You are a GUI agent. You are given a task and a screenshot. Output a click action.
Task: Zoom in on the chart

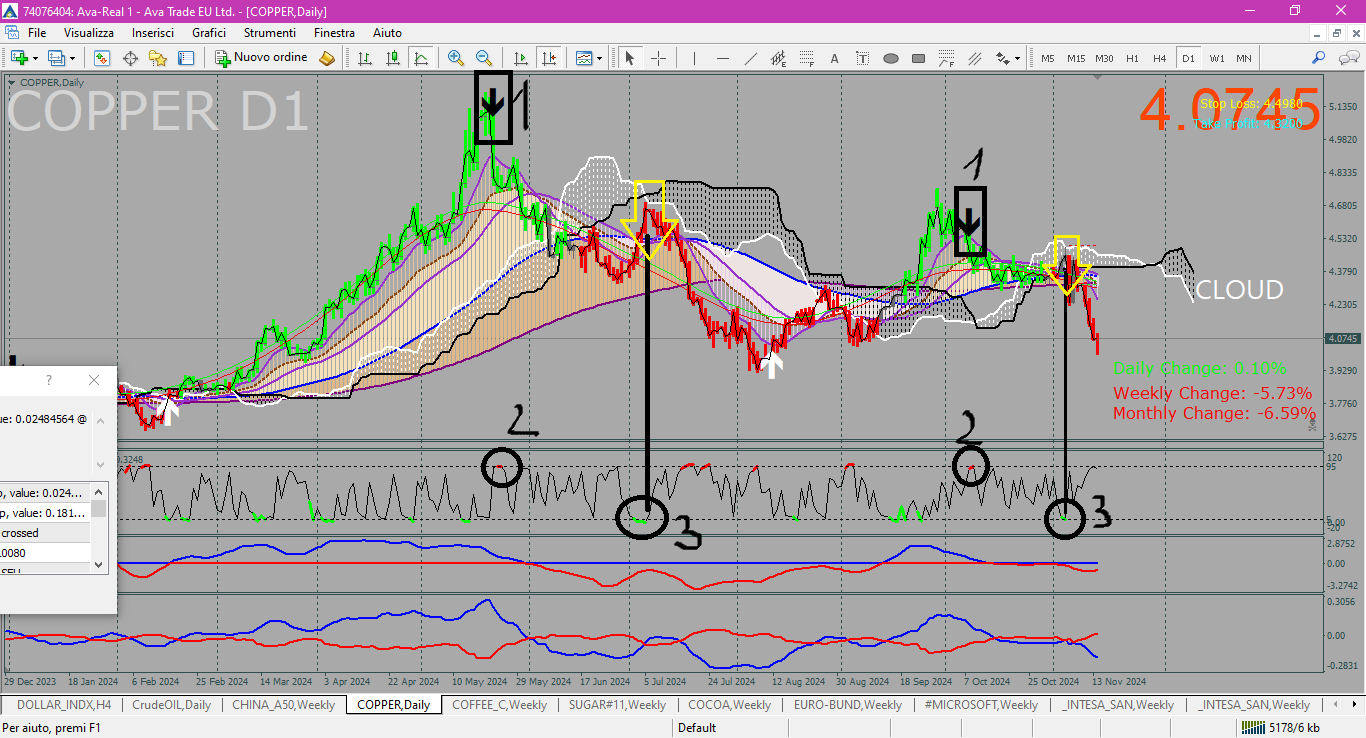(456, 58)
